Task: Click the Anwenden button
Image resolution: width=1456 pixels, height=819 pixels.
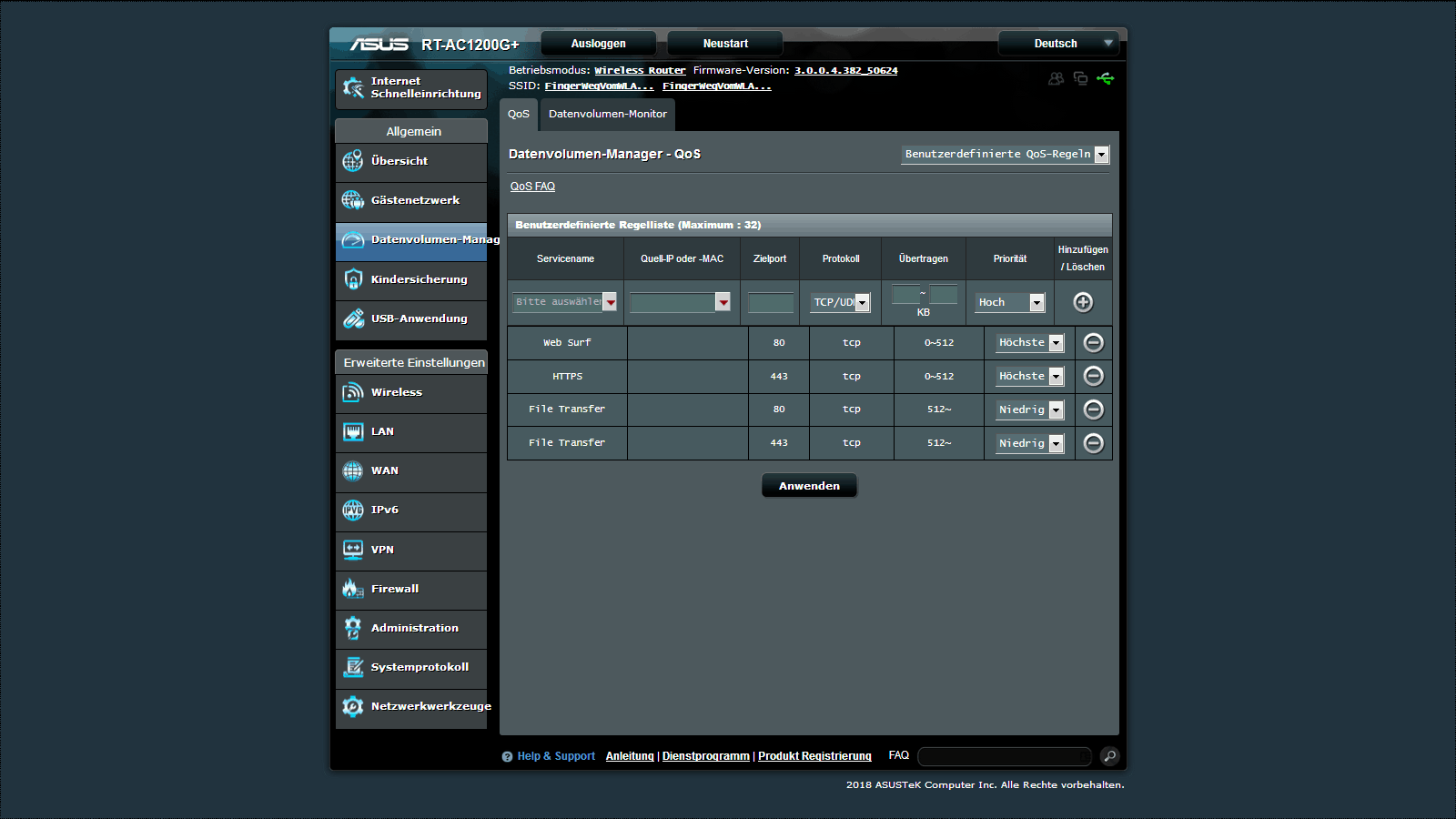Action: [809, 486]
